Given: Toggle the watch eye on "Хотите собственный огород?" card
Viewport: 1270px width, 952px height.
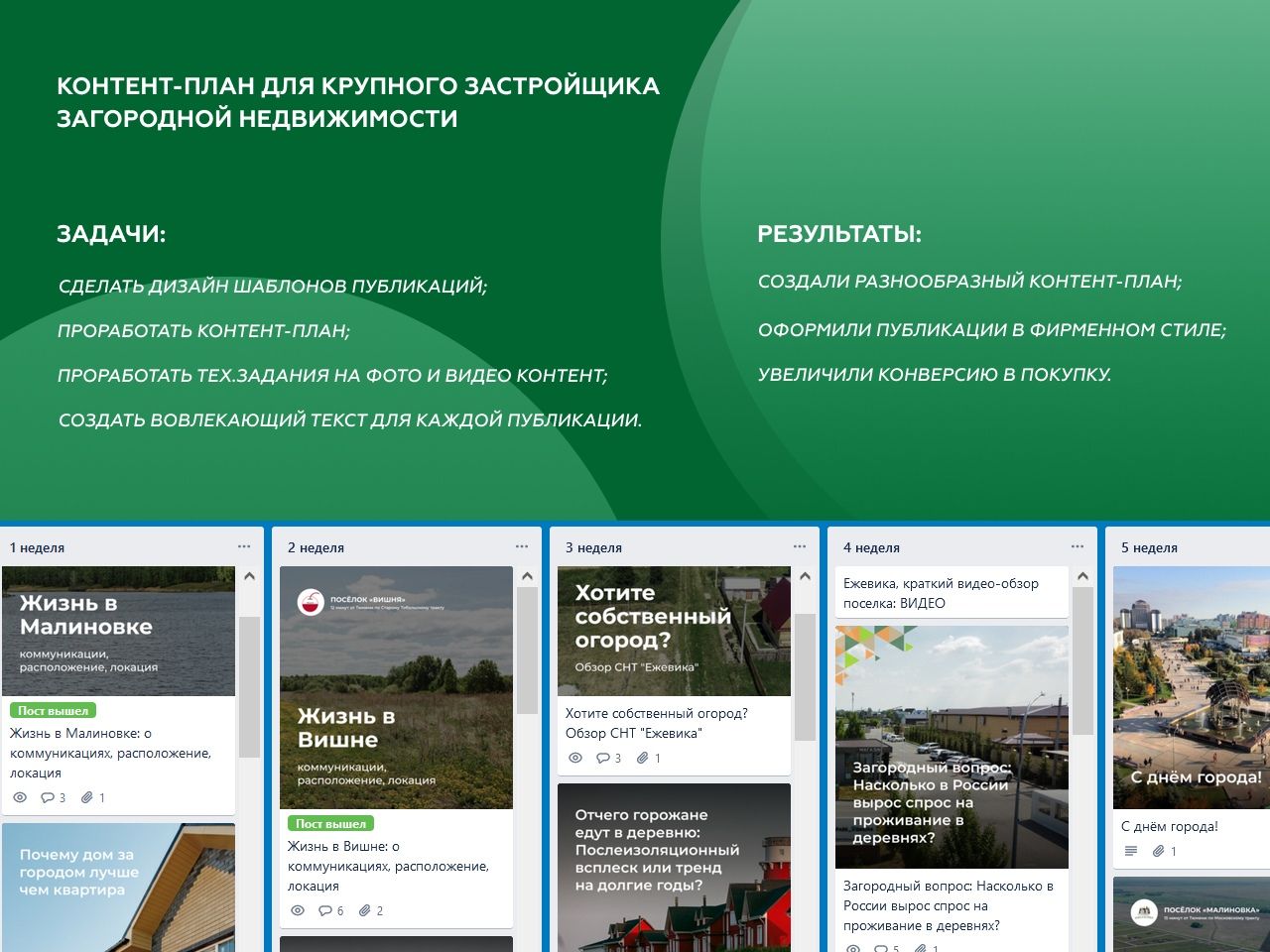Looking at the screenshot, I should (574, 757).
